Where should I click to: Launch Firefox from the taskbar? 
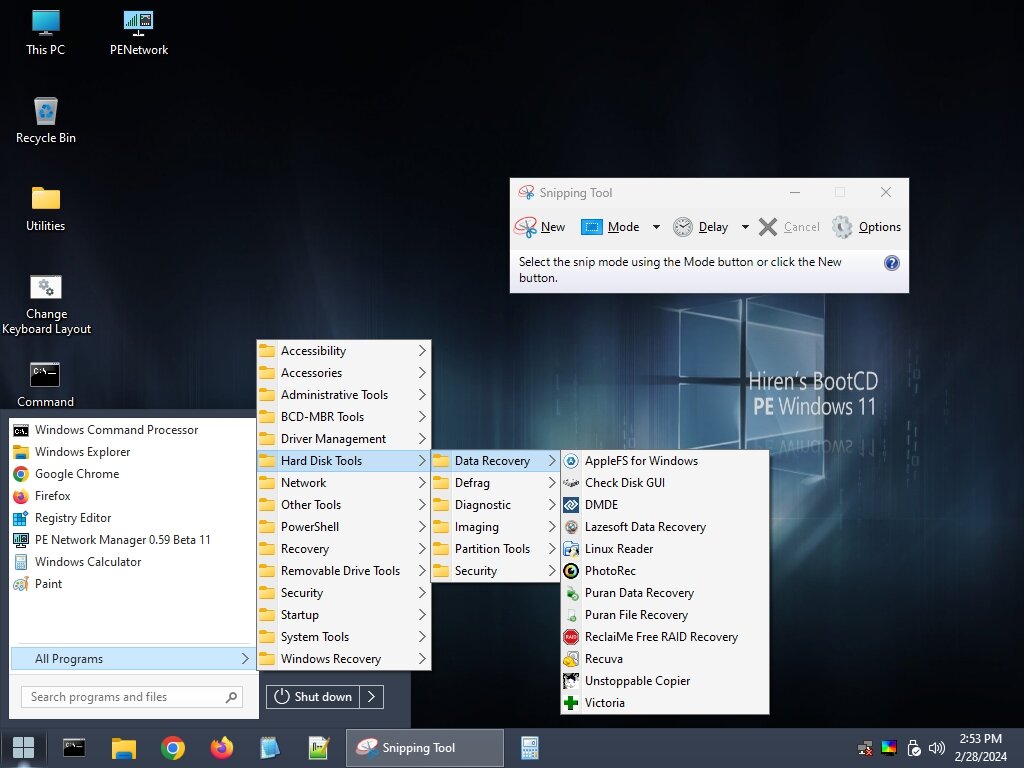coord(221,748)
